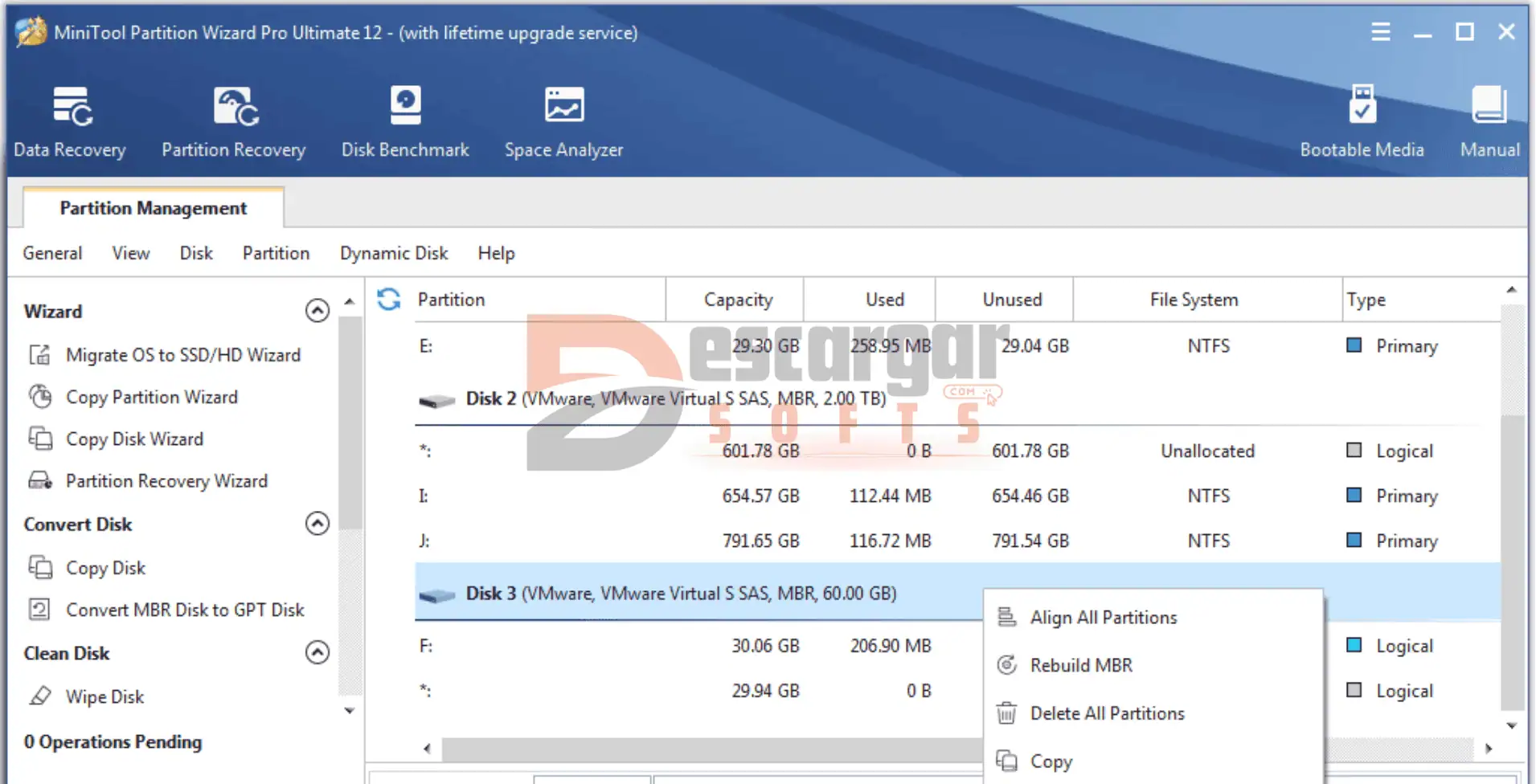This screenshot has height=784, width=1536.
Task: Open Disk Benchmark
Action: point(405,122)
